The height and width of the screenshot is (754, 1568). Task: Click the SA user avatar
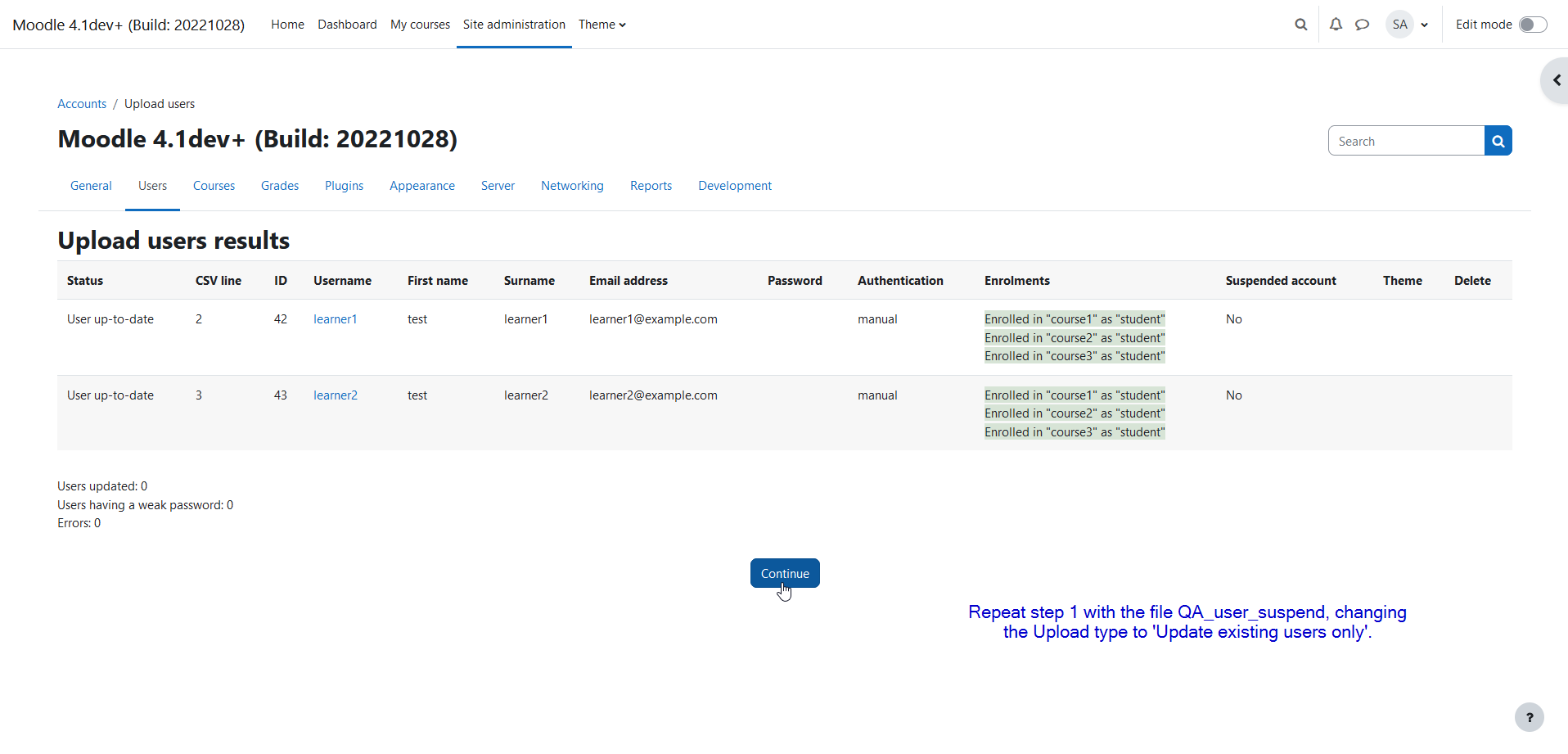pyautogui.click(x=1400, y=25)
